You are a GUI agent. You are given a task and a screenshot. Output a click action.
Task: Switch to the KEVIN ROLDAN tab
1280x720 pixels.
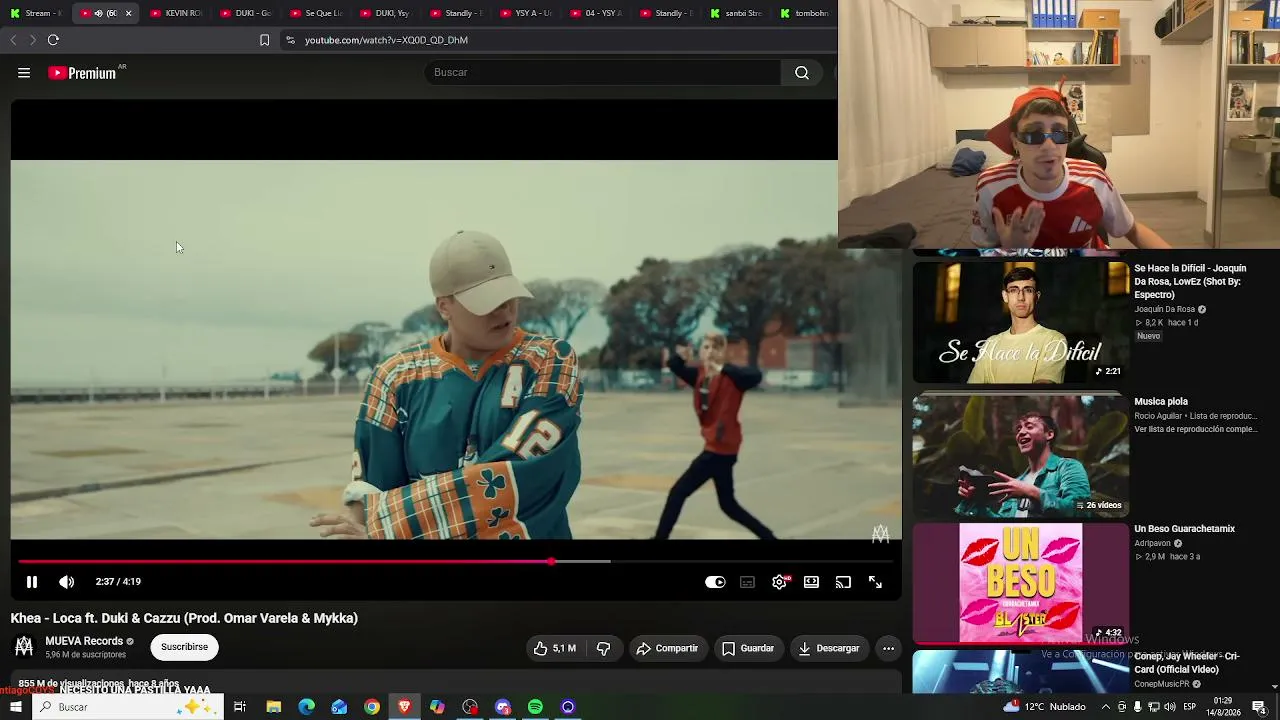pos(175,13)
